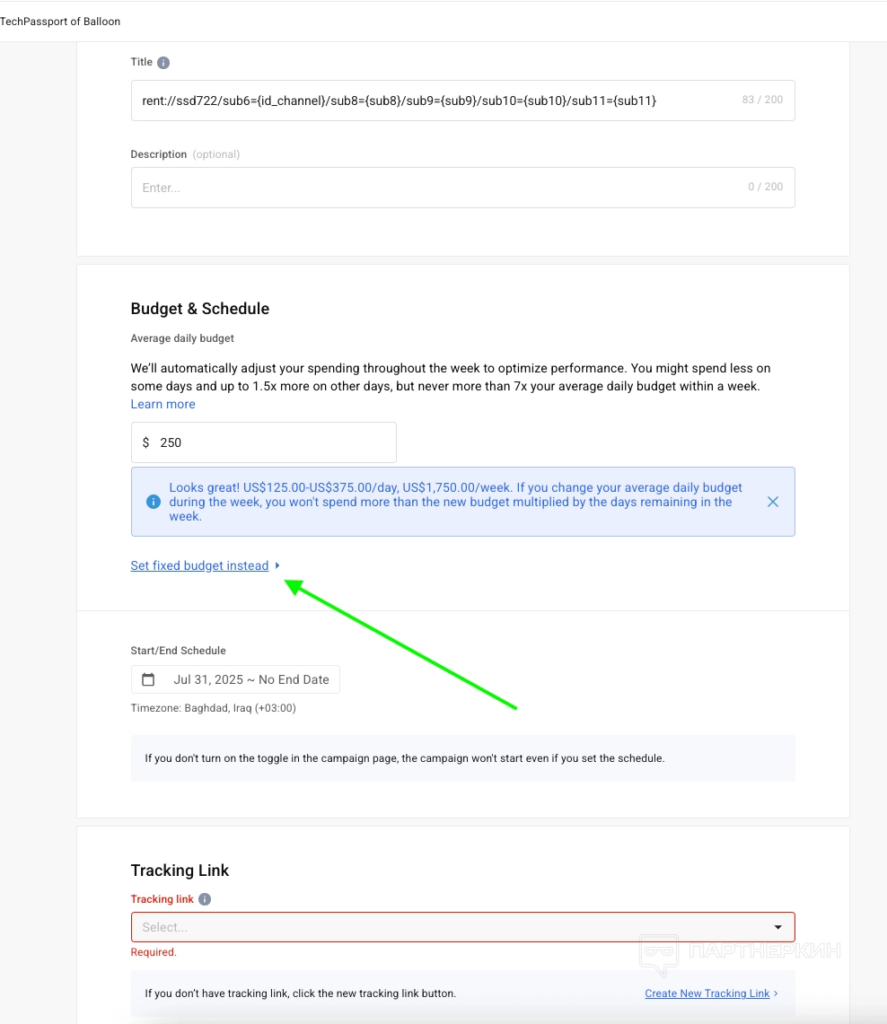The height and width of the screenshot is (1024, 887).
Task: Open the Create New Tracking Link link
Action: click(707, 994)
